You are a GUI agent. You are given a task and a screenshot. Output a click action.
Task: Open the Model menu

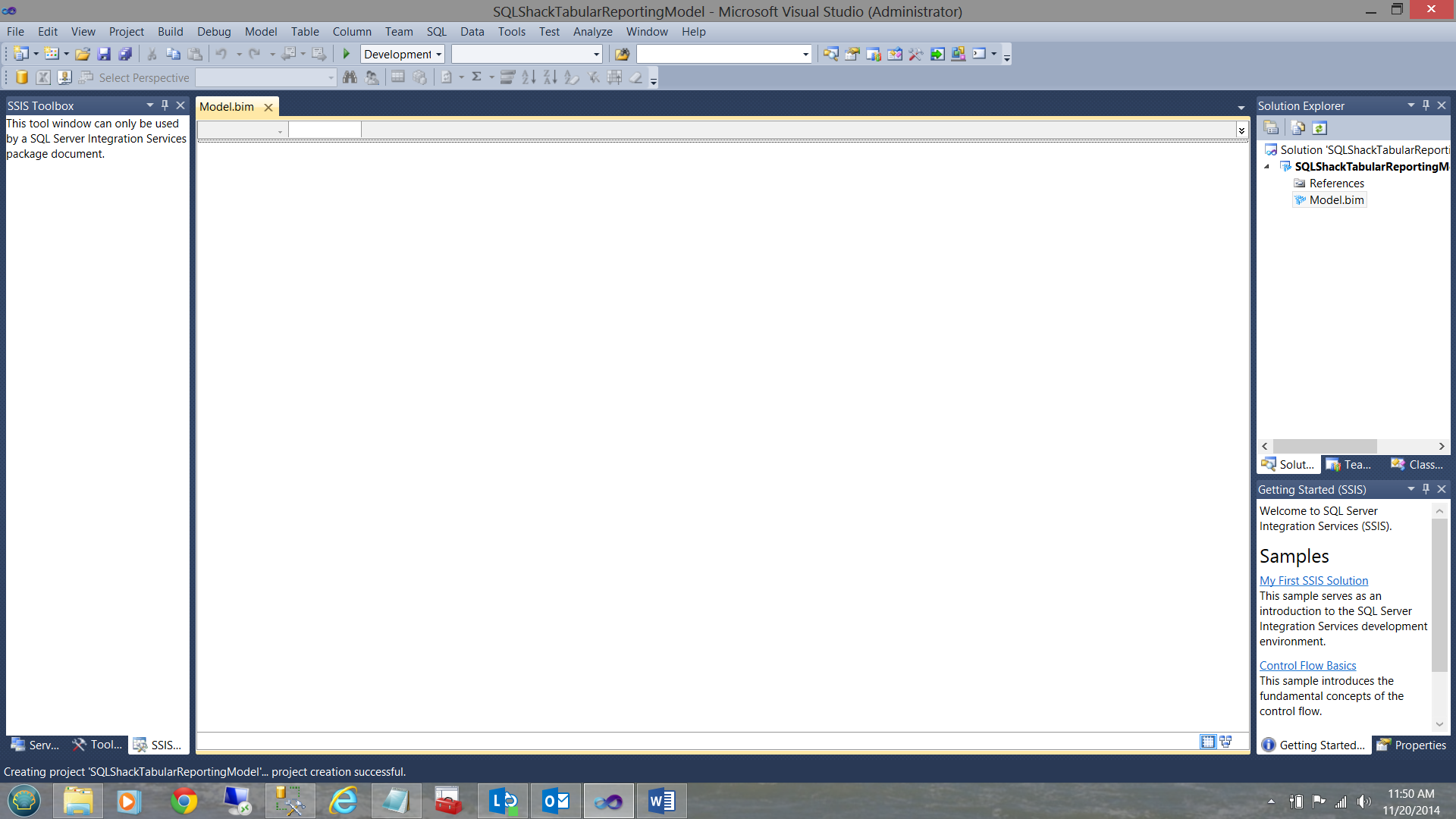260,32
